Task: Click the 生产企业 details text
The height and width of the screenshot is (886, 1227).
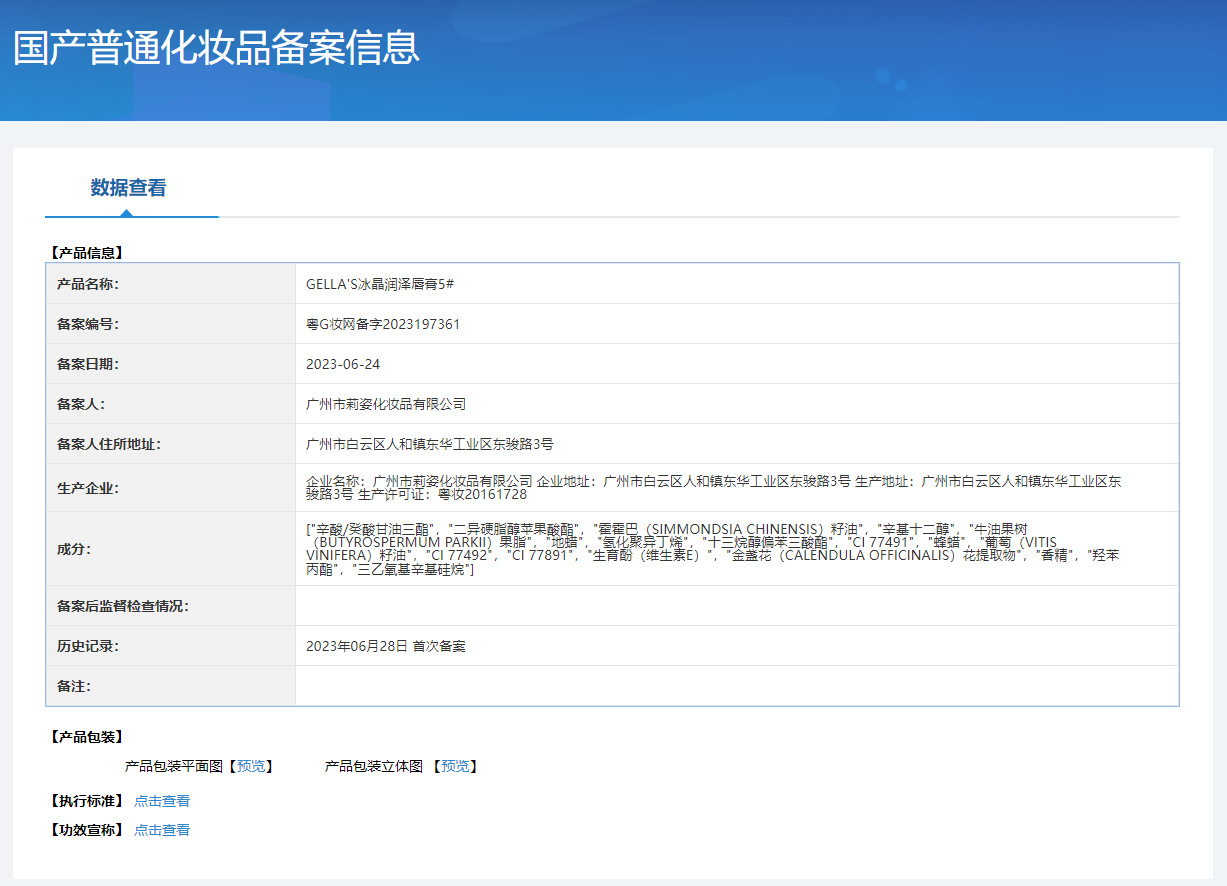Action: pos(713,488)
